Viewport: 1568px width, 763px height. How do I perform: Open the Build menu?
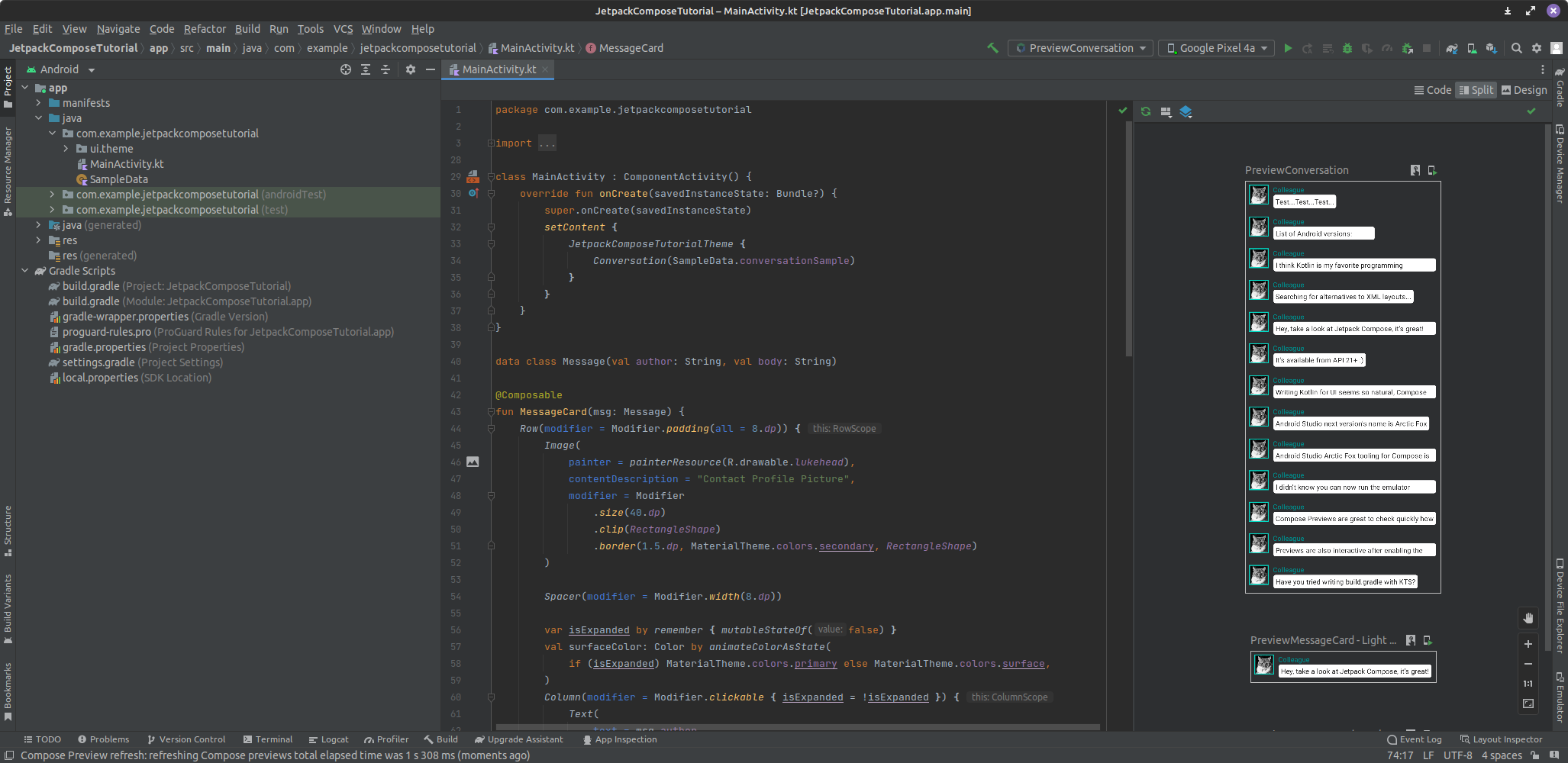tap(247, 29)
